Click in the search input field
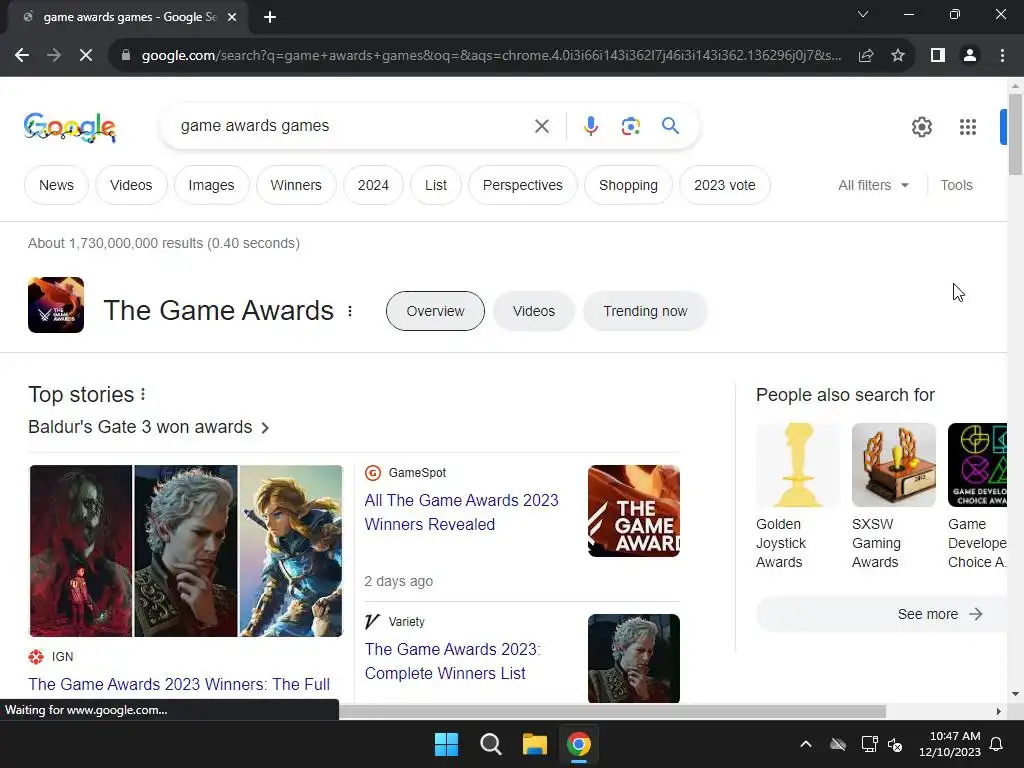Screen dimensions: 1024x768 tap(353, 126)
